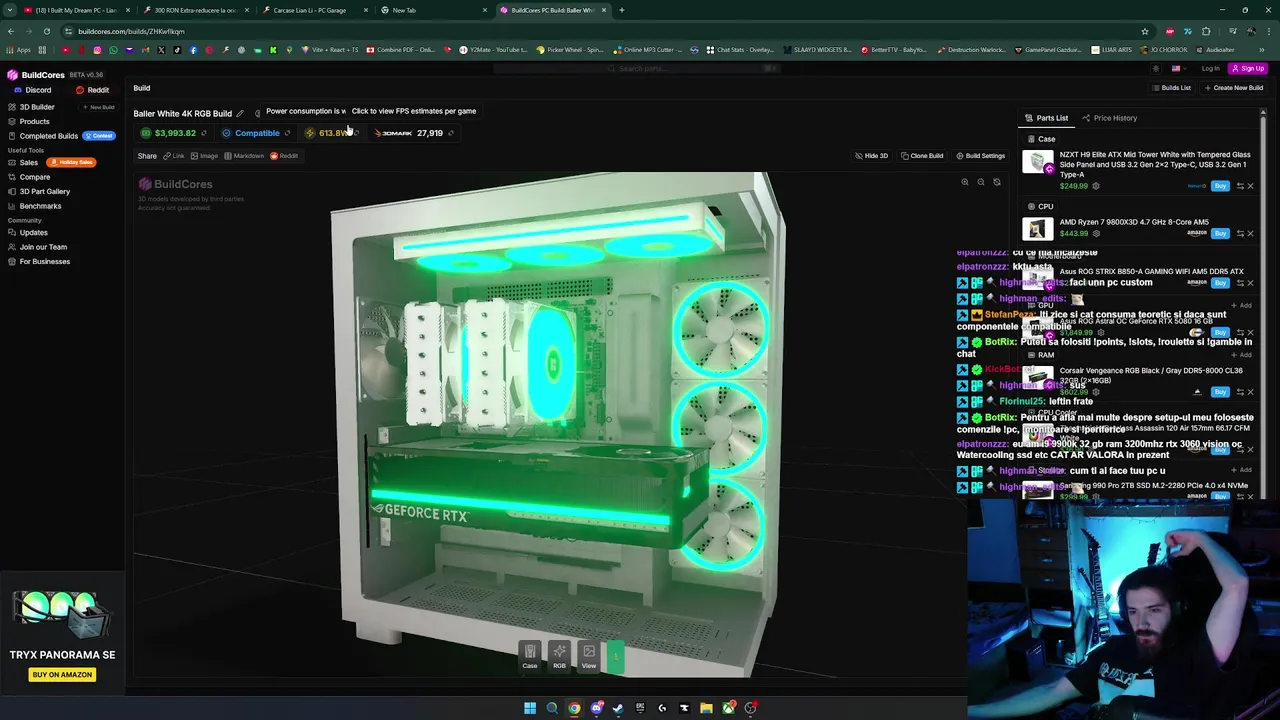This screenshot has height=720, width=1280.
Task: Open the Sales page
Action: pos(23,162)
